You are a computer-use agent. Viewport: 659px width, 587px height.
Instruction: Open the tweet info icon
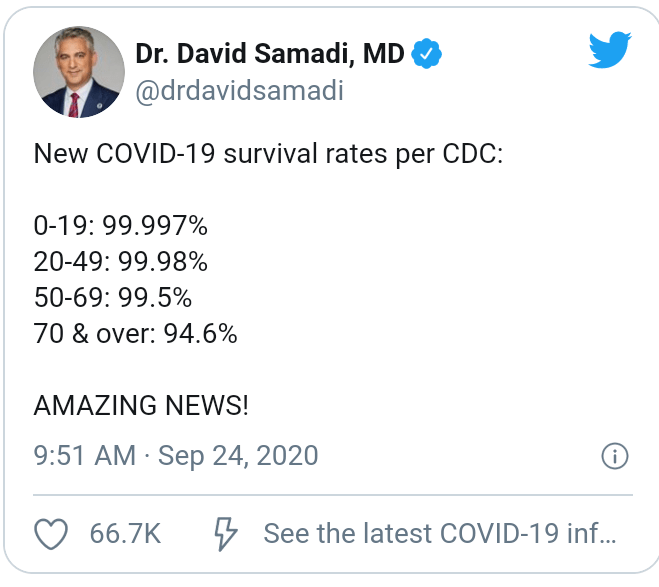pos(613,457)
